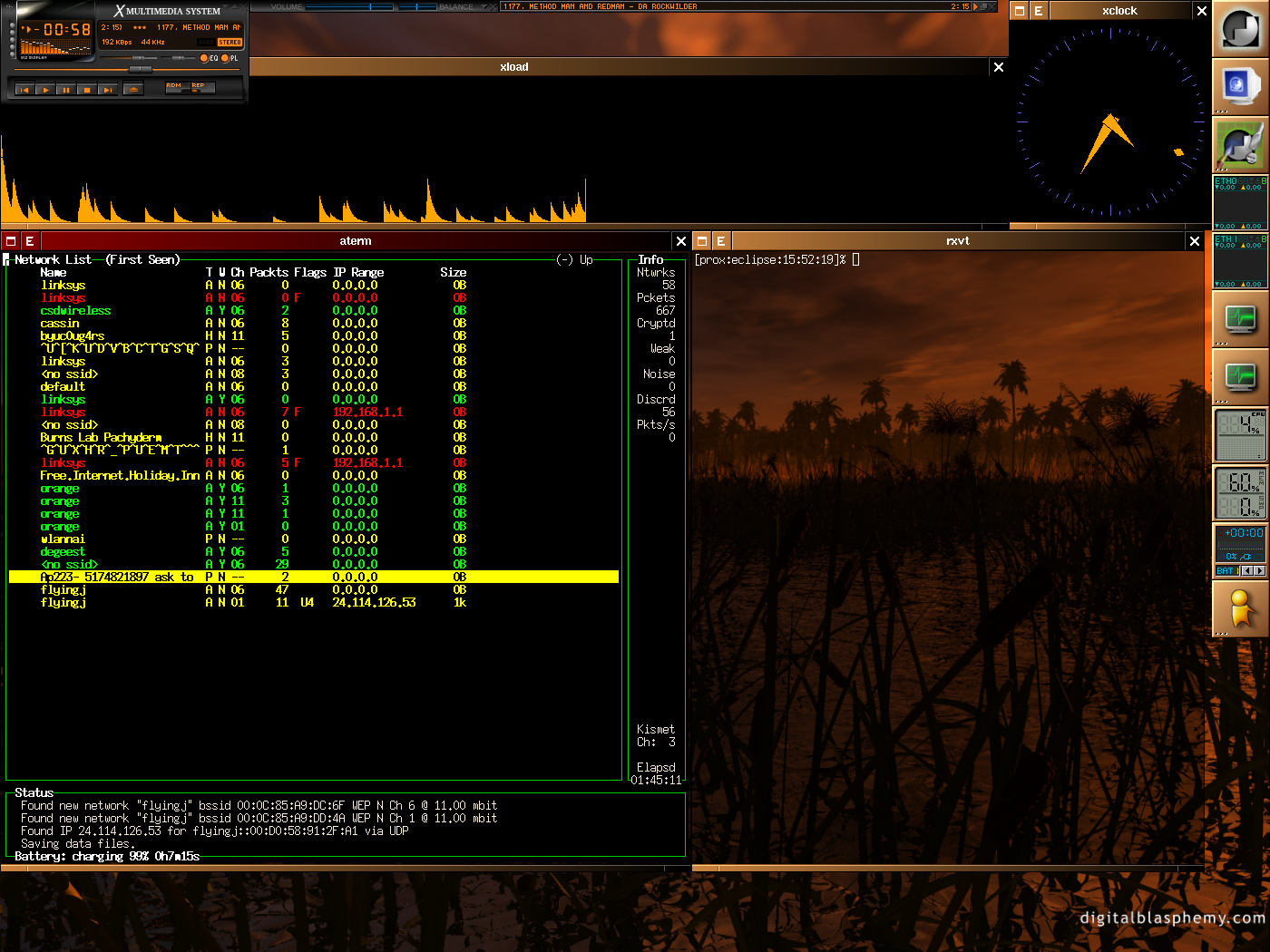Select Burns Lab Pachyderm network row
Viewport: 1270px width, 952px height.
pyautogui.click(x=314, y=438)
